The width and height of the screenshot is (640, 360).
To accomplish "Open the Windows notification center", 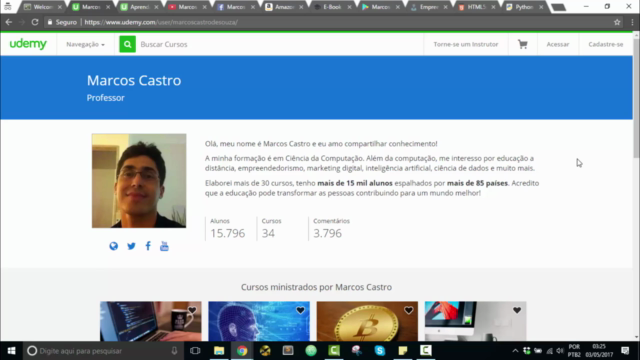I will coord(625,351).
